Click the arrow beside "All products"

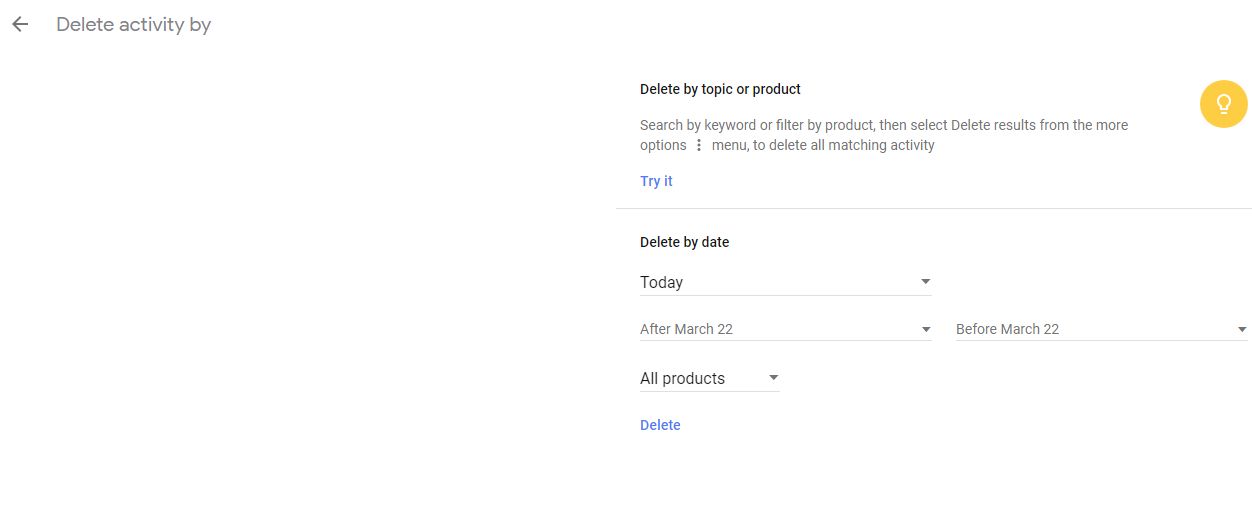[x=773, y=378]
